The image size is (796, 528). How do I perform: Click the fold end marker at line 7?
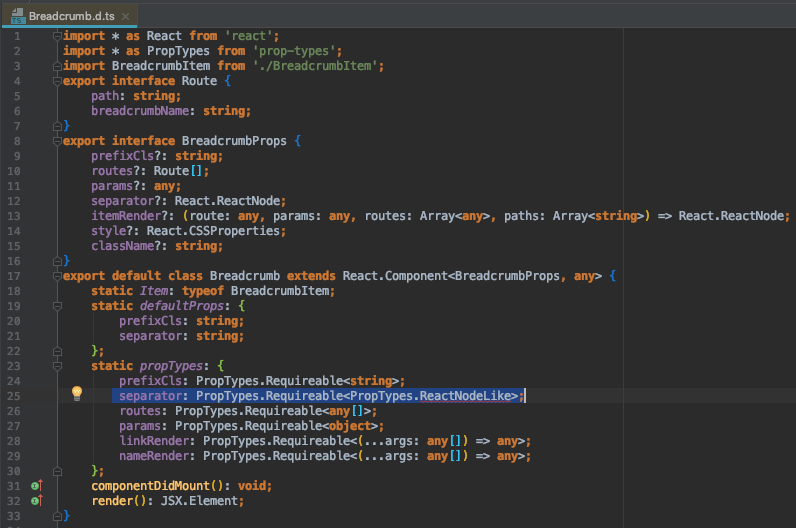click(57, 126)
